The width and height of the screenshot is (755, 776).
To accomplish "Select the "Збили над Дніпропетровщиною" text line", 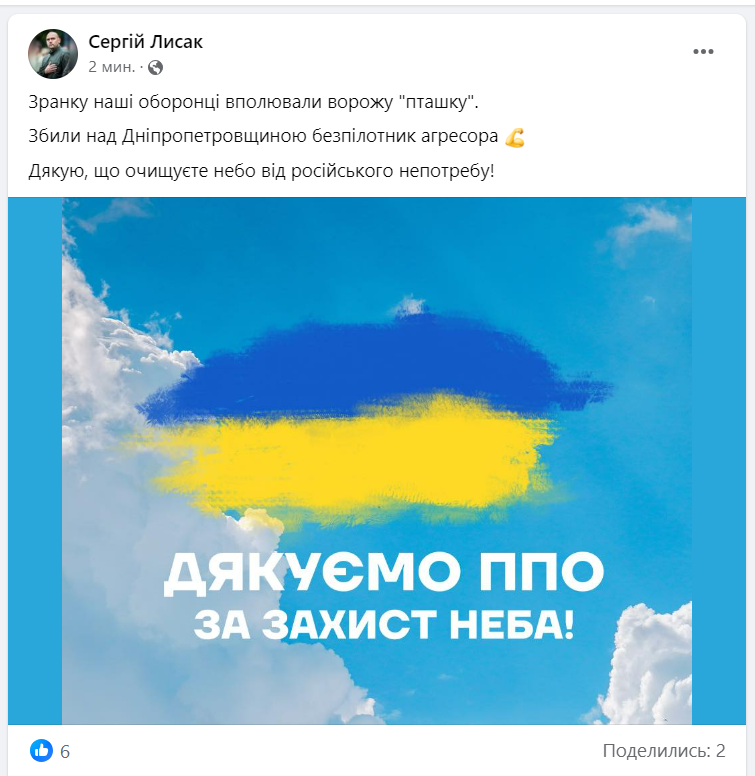I will tap(263, 136).
